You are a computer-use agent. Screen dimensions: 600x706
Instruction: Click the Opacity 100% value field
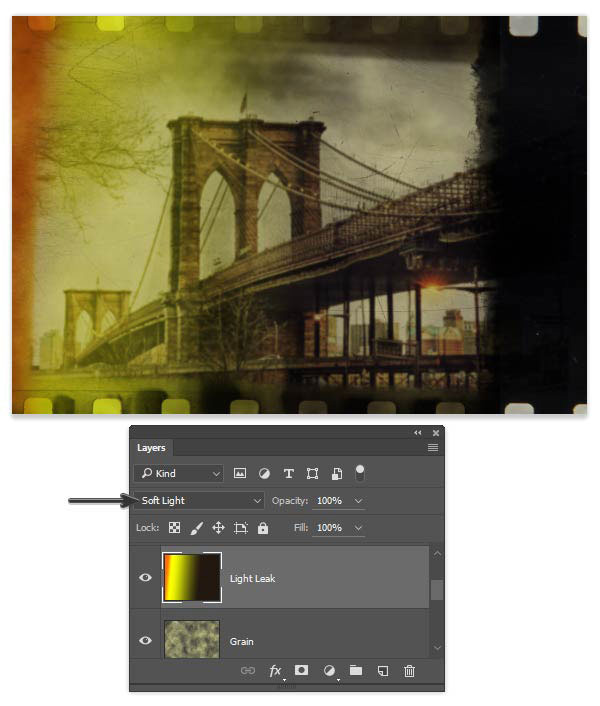click(x=329, y=501)
